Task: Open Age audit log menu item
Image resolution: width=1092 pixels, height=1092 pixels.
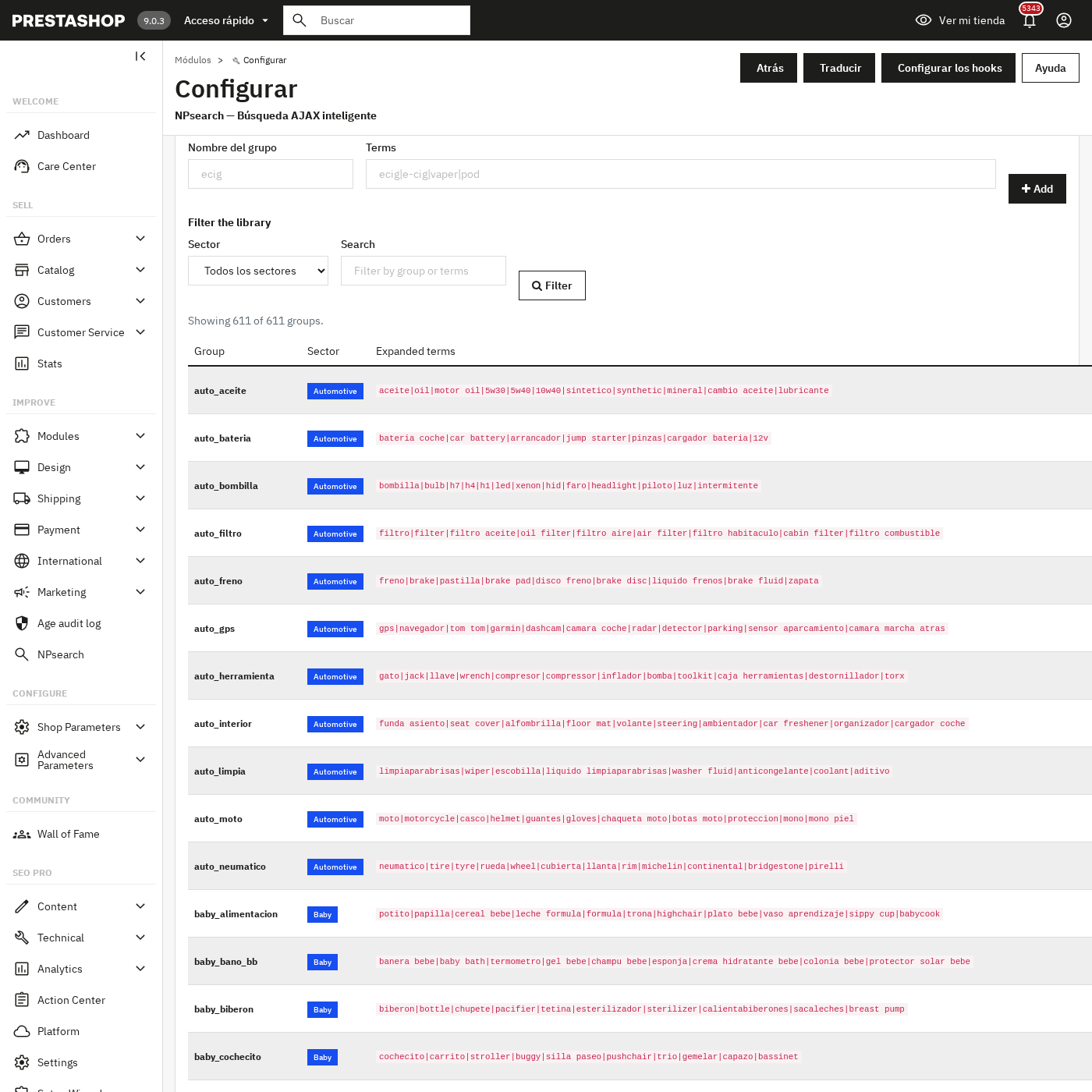Action: [81, 623]
